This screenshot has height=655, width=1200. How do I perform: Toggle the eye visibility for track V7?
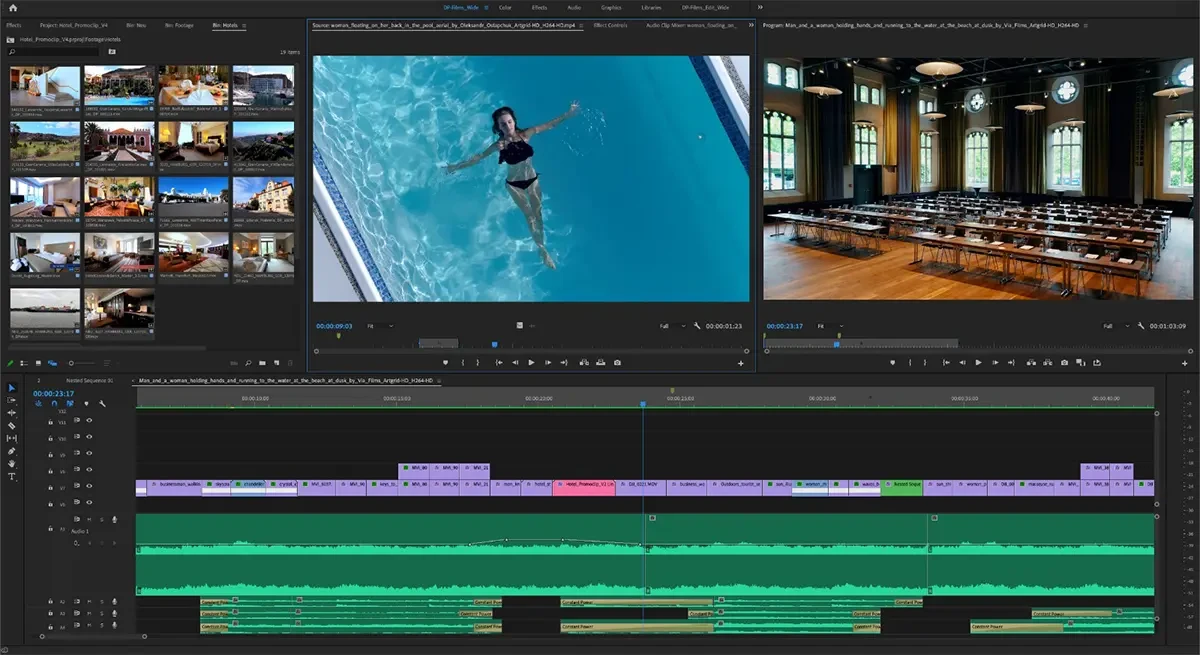coord(89,487)
